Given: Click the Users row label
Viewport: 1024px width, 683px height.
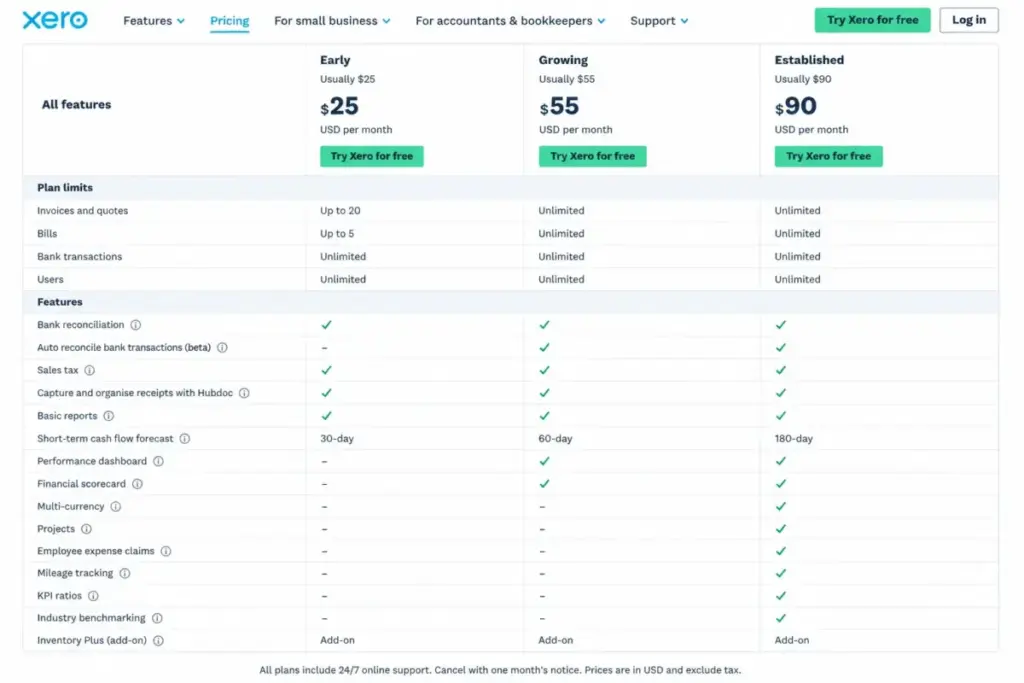Looking at the screenshot, I should coord(50,279).
